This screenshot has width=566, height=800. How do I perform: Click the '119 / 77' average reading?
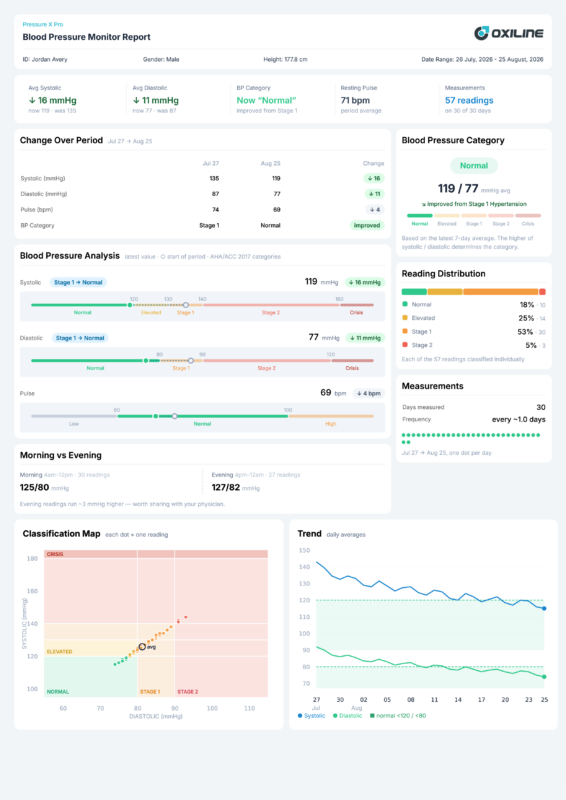[458, 189]
